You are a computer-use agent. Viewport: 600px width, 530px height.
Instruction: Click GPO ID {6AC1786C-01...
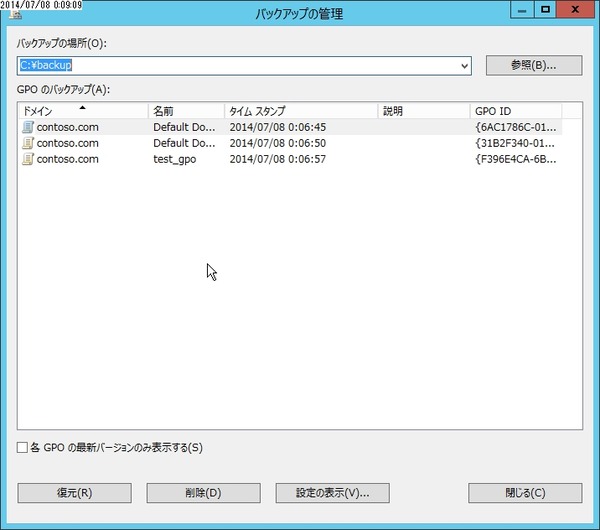tap(515, 127)
